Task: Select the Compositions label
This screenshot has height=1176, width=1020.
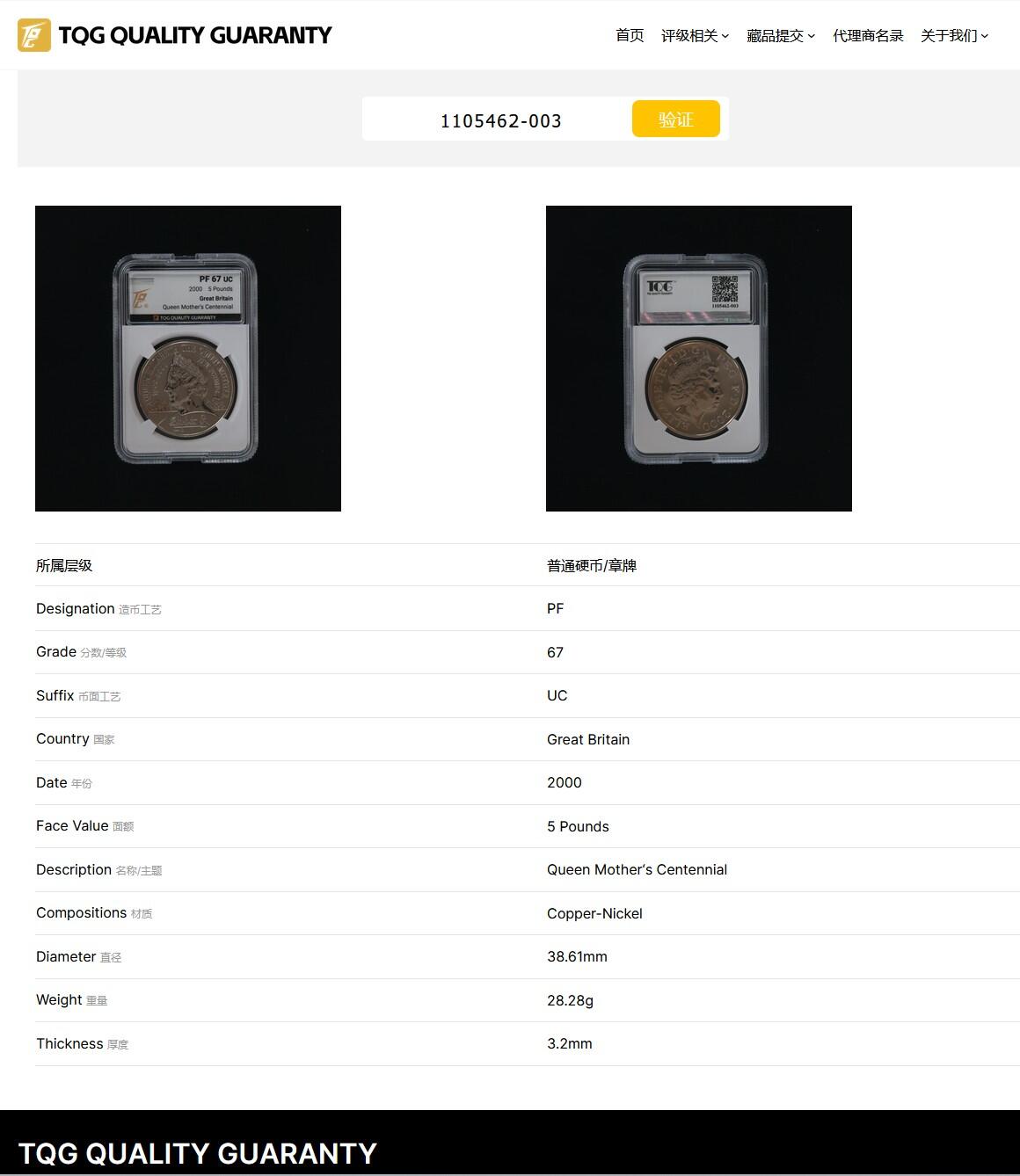Action: tap(82, 912)
